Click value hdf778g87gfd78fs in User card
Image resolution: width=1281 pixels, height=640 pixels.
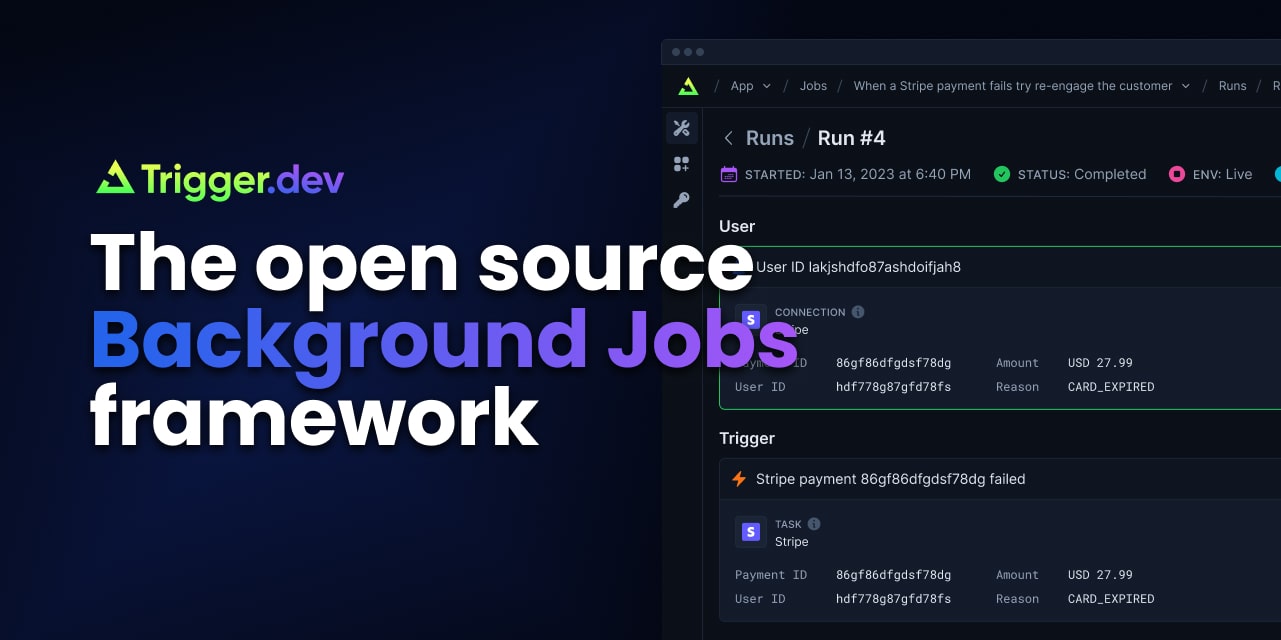pyautogui.click(x=893, y=387)
